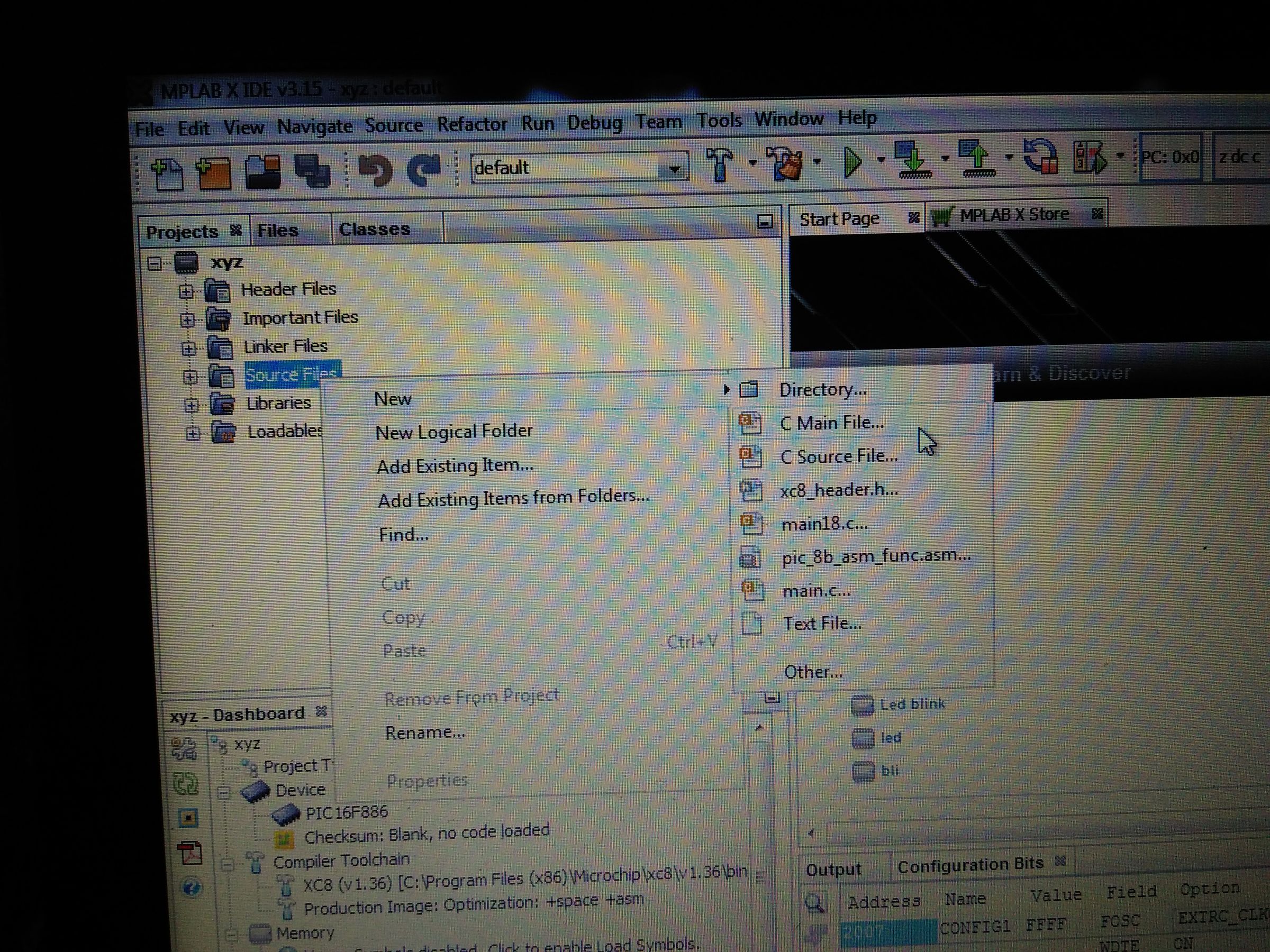The image size is (1270, 952).
Task: Expand the Linker Files tree node
Action: tap(188, 348)
